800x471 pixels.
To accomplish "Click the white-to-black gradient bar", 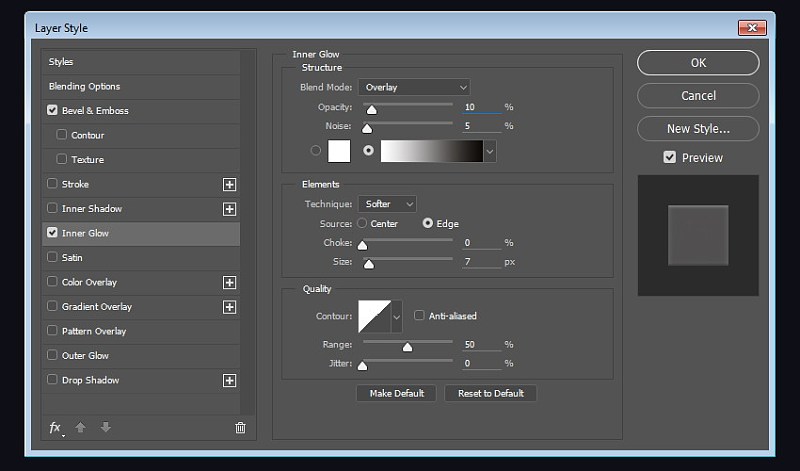I will click(432, 151).
